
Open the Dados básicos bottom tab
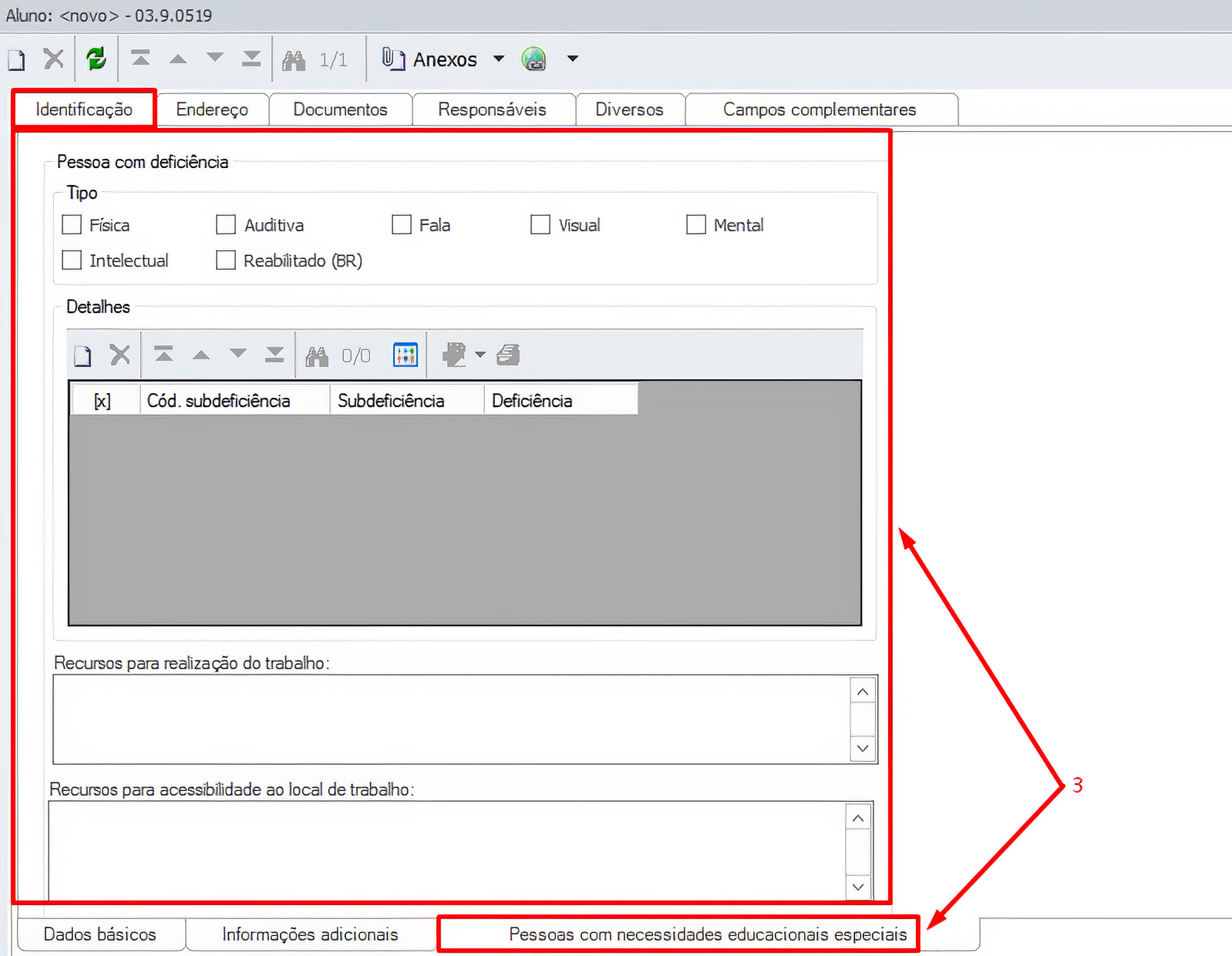tap(100, 934)
